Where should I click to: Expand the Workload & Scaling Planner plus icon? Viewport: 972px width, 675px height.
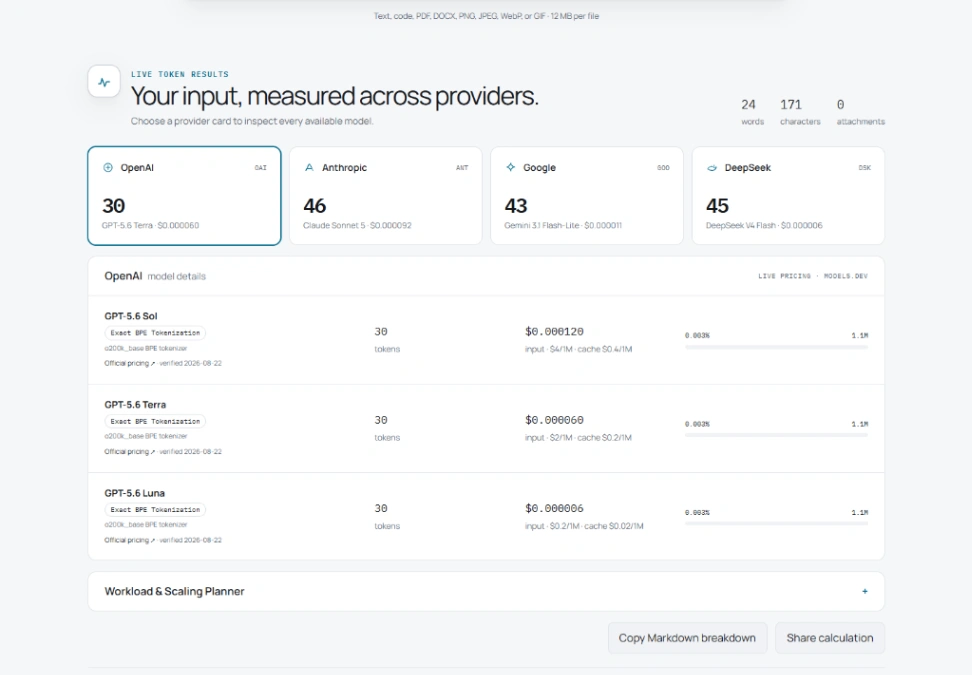tap(865, 591)
